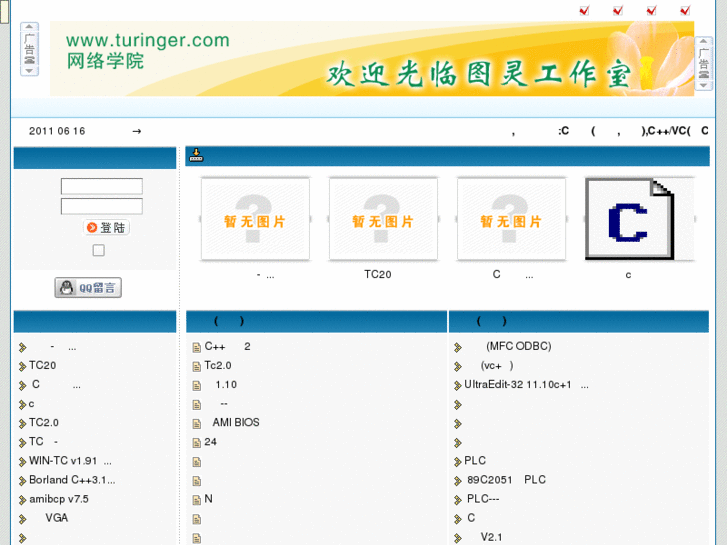This screenshot has width=727, height=545.
Task: Open the thumbnail above the TC20 caption
Action: coord(383,219)
